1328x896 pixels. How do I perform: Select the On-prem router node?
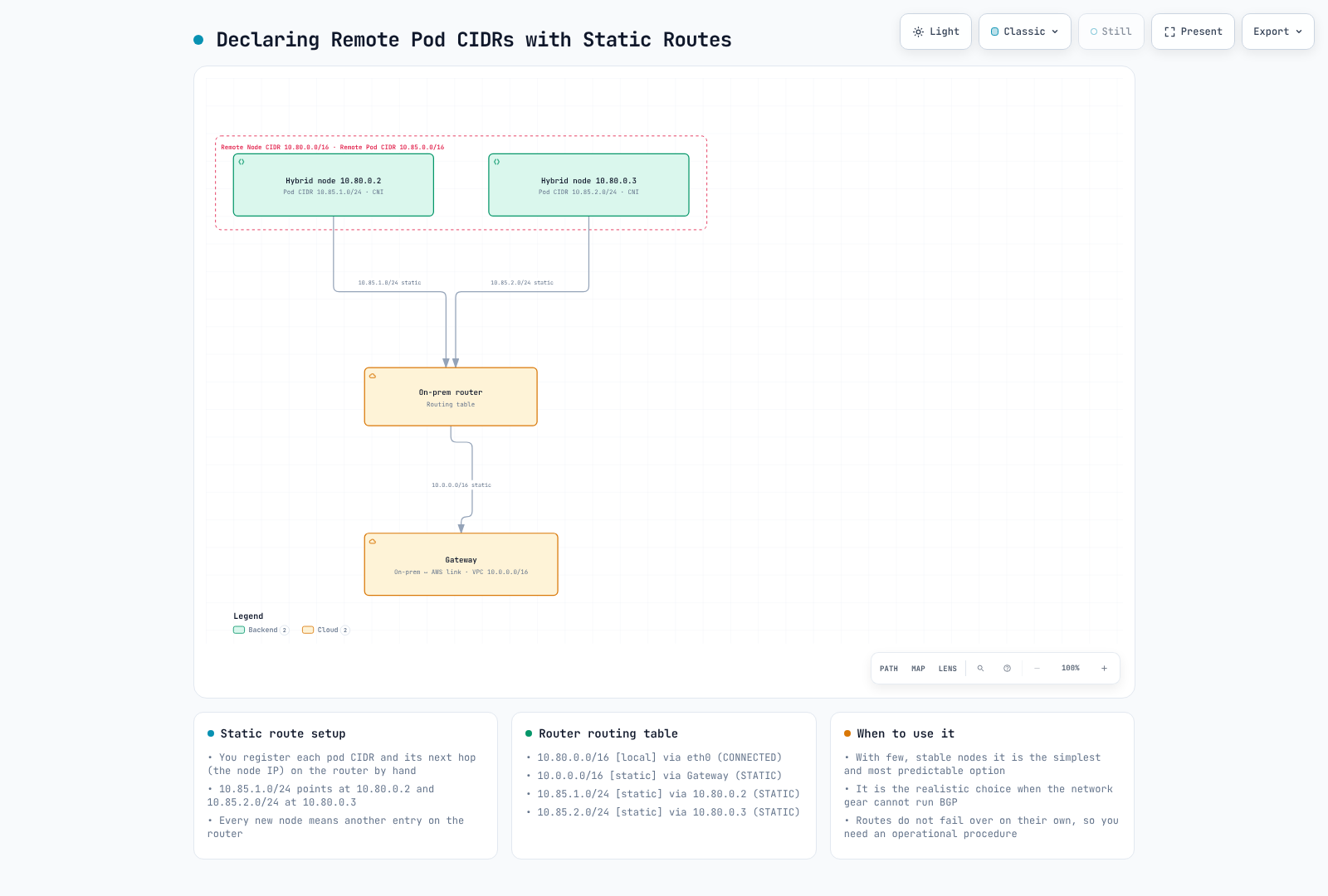pyautogui.click(x=451, y=397)
